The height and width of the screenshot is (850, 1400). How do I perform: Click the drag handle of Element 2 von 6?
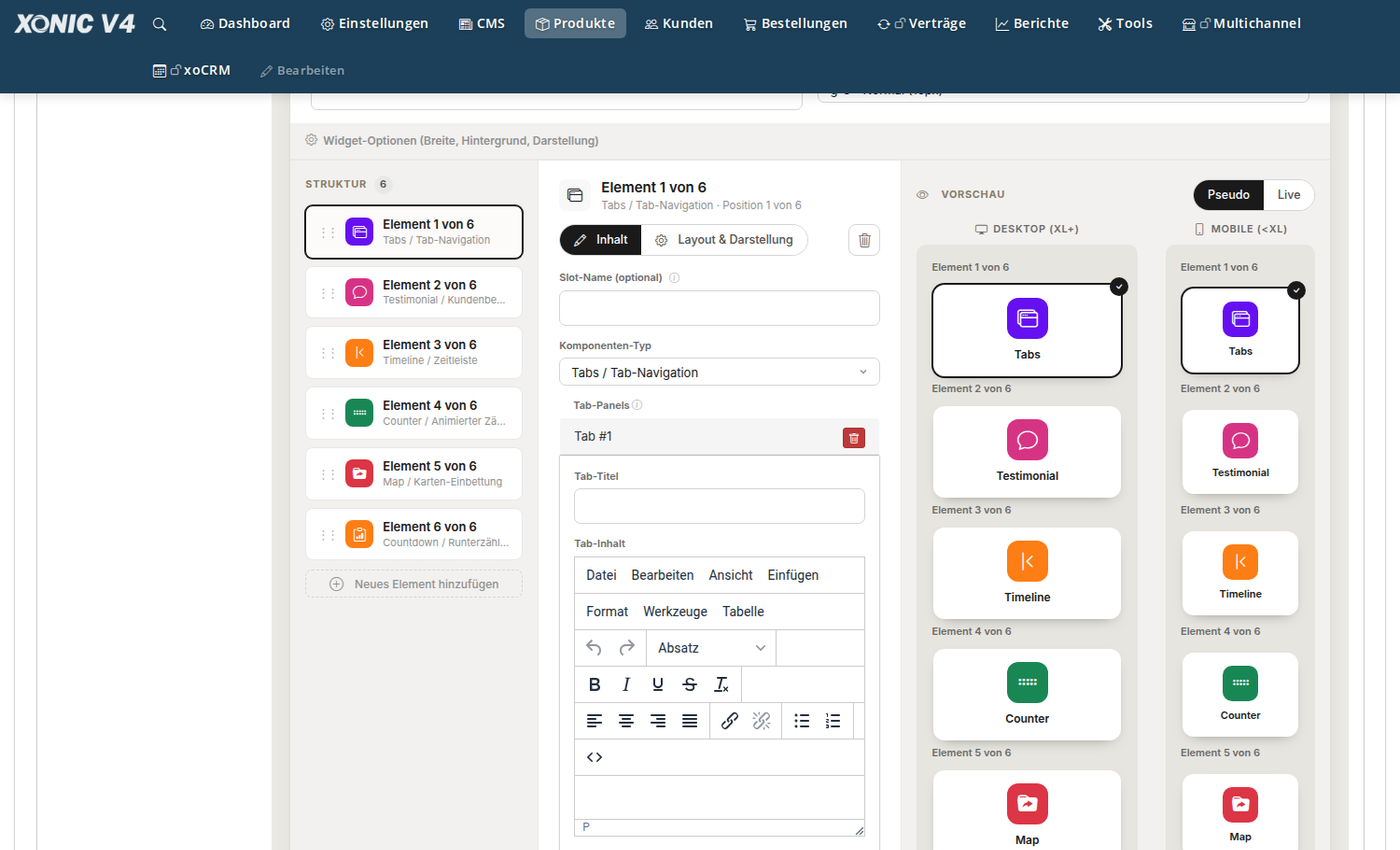(x=328, y=293)
